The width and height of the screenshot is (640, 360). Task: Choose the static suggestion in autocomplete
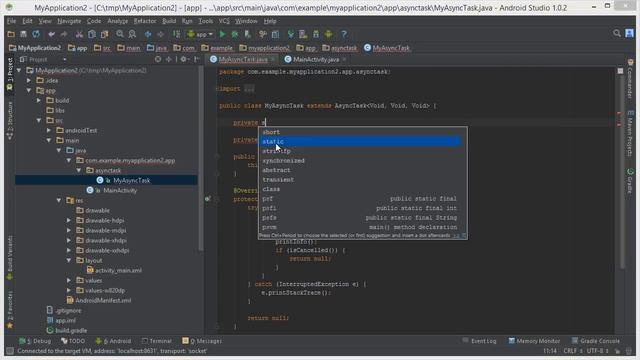point(360,142)
